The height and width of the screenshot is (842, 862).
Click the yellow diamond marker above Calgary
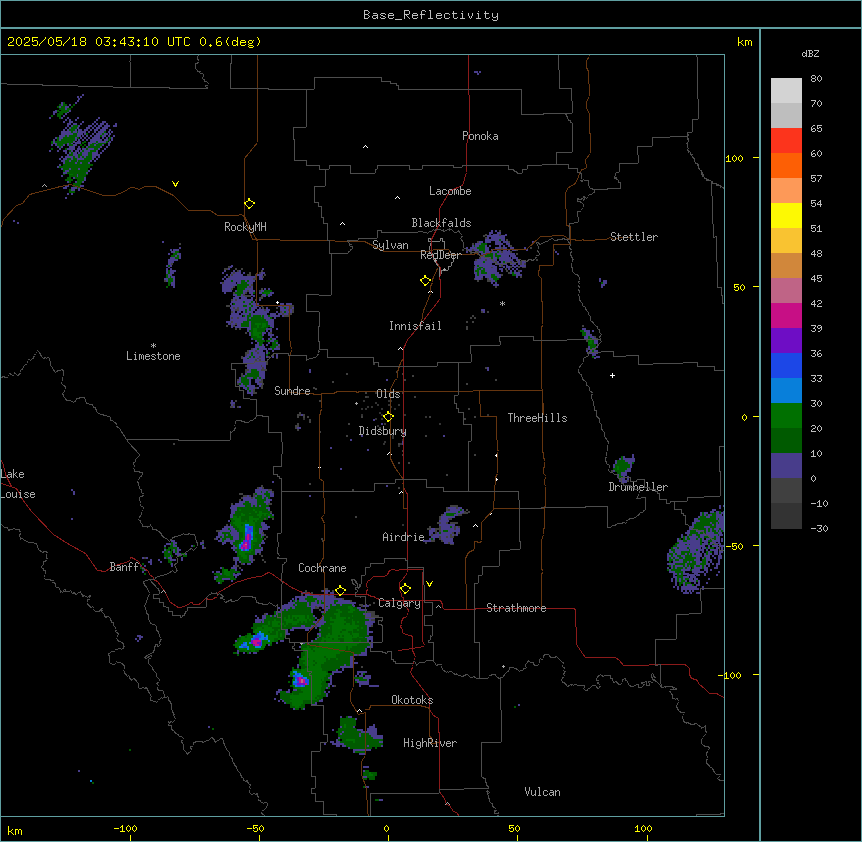405,589
